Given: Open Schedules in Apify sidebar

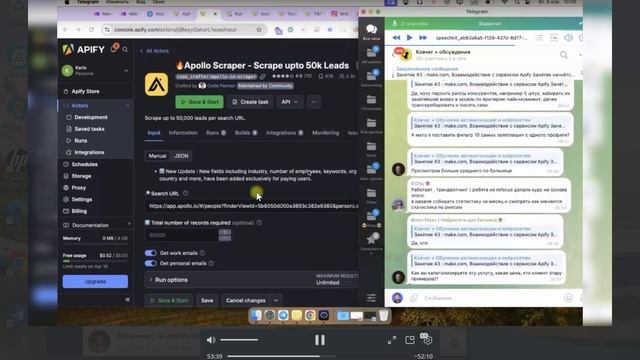Looking at the screenshot, I should click(x=84, y=164).
